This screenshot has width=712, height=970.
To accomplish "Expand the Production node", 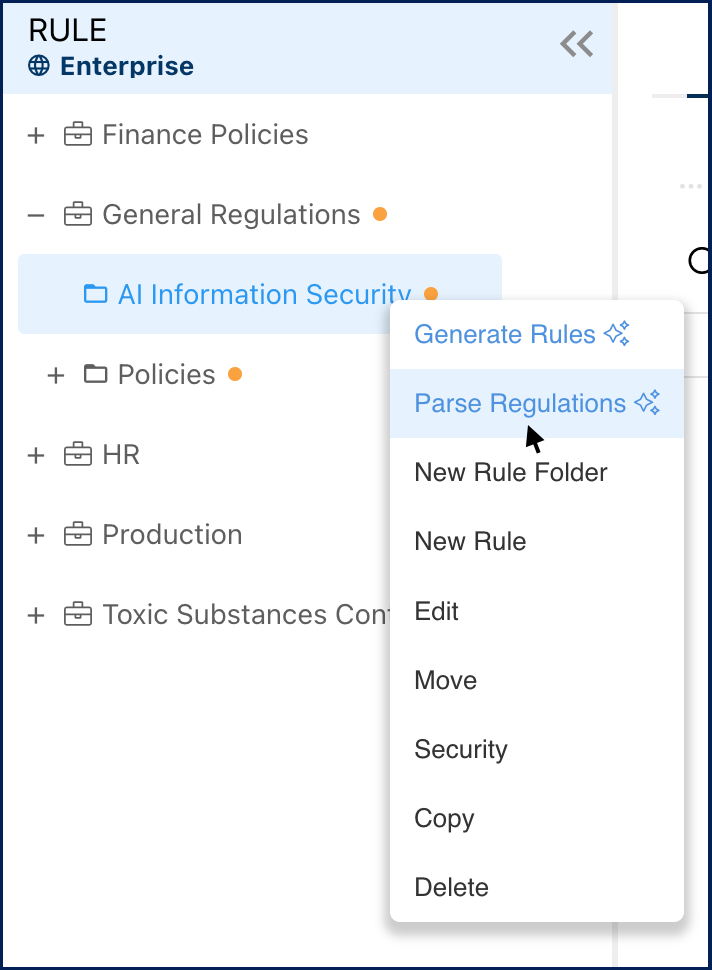I will (x=36, y=535).
